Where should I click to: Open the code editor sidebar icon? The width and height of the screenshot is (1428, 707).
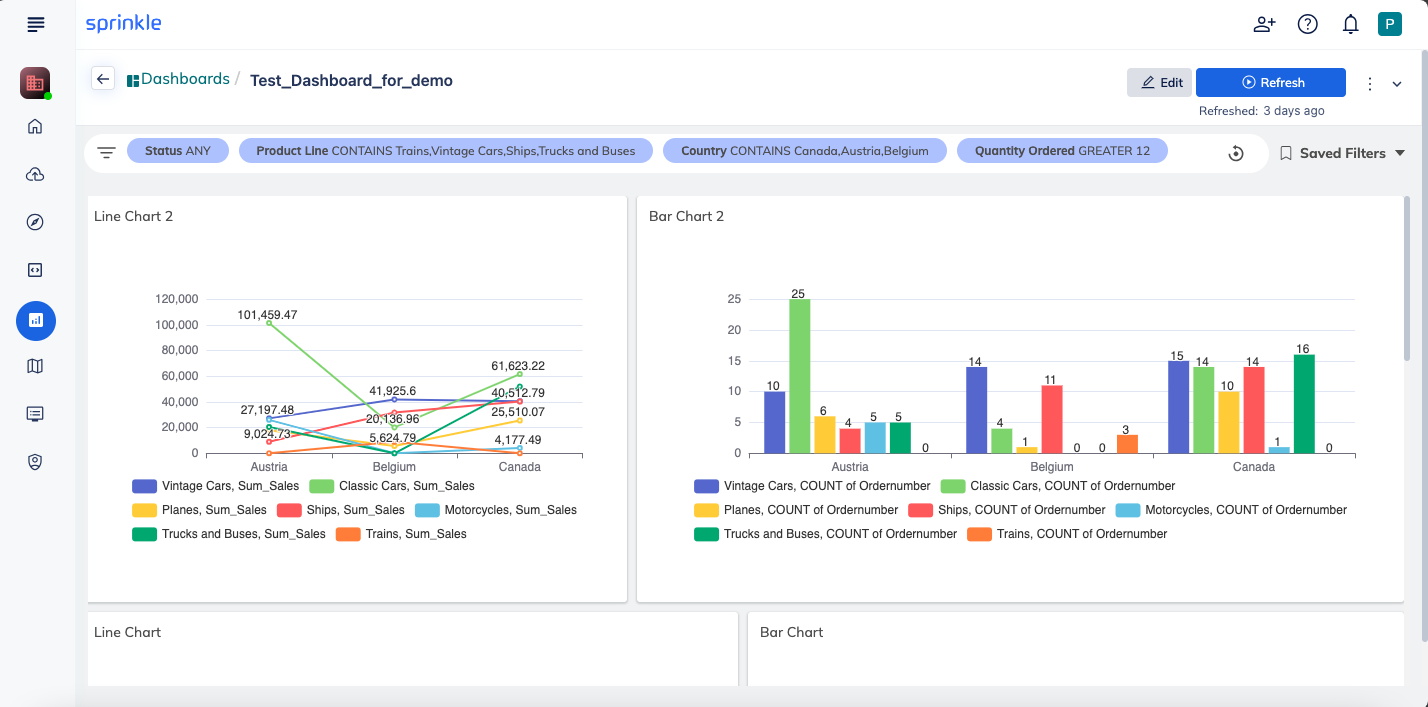[35, 270]
